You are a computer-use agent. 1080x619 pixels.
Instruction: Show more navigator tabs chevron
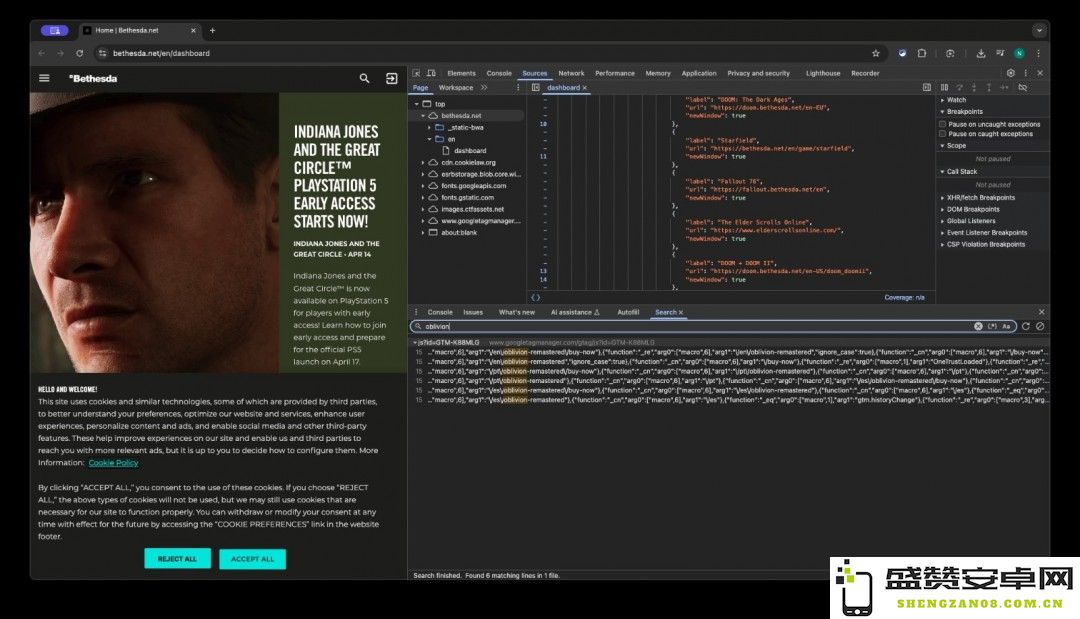[484, 87]
